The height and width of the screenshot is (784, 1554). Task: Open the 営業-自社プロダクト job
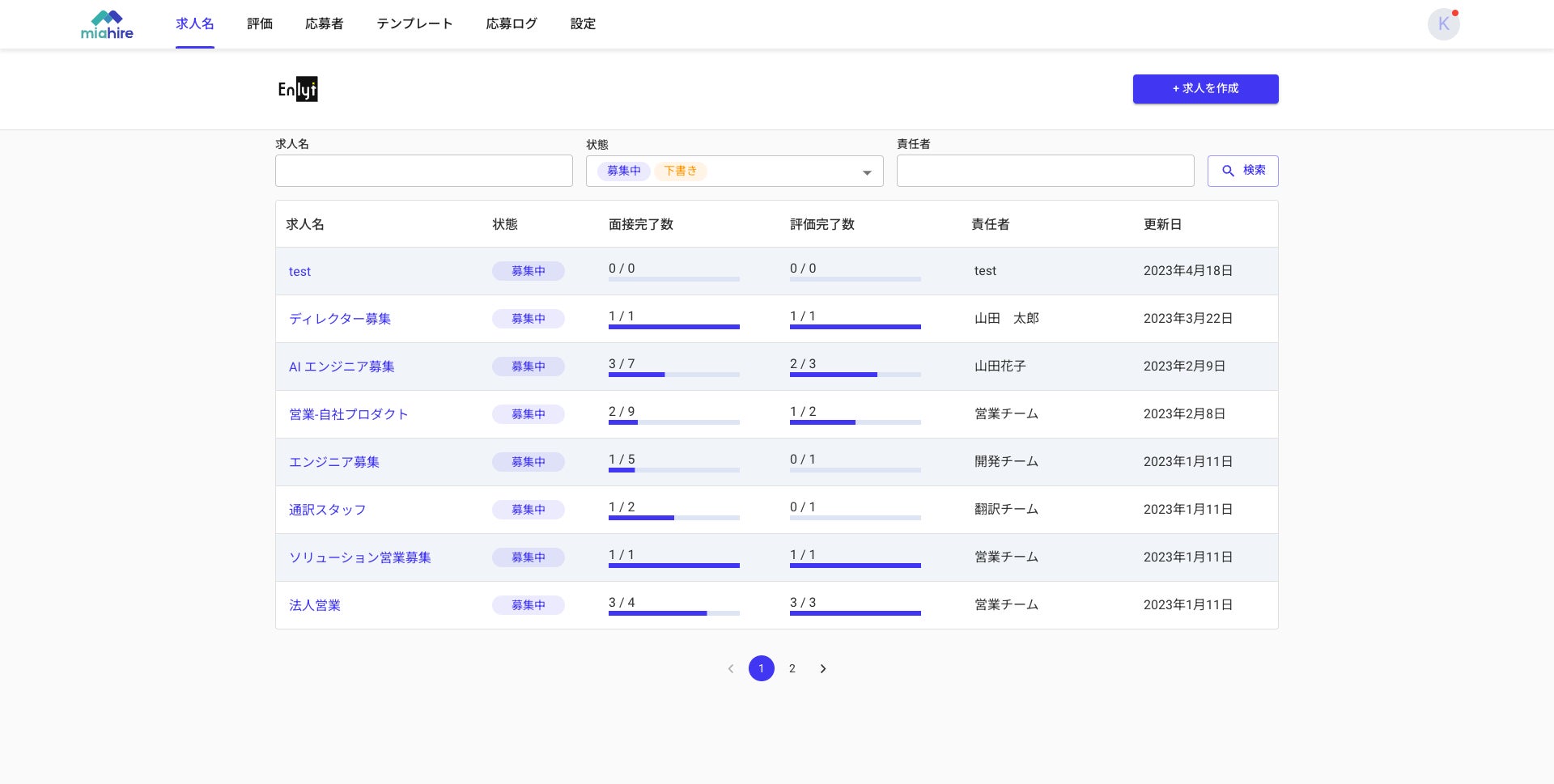(x=349, y=414)
